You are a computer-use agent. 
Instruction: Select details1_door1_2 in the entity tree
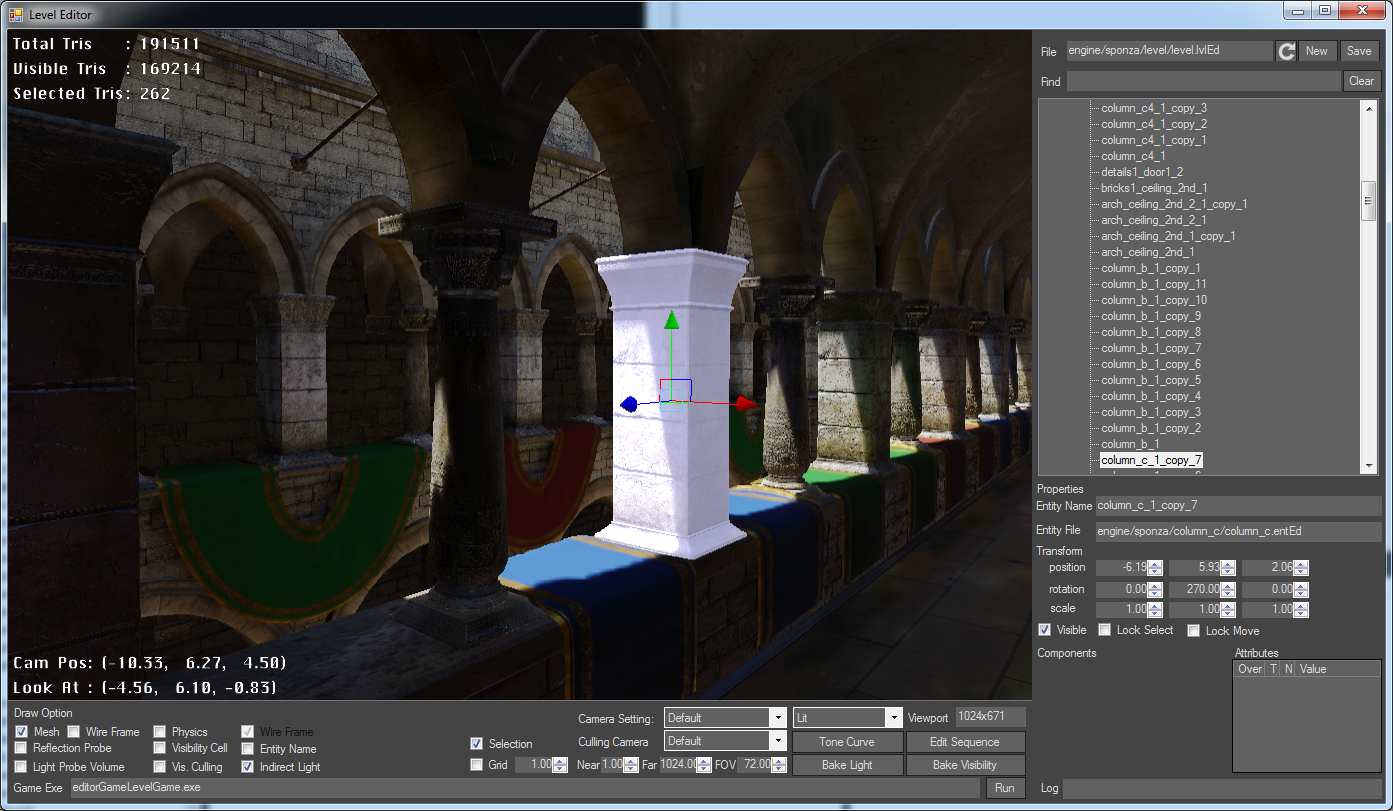tap(1142, 172)
